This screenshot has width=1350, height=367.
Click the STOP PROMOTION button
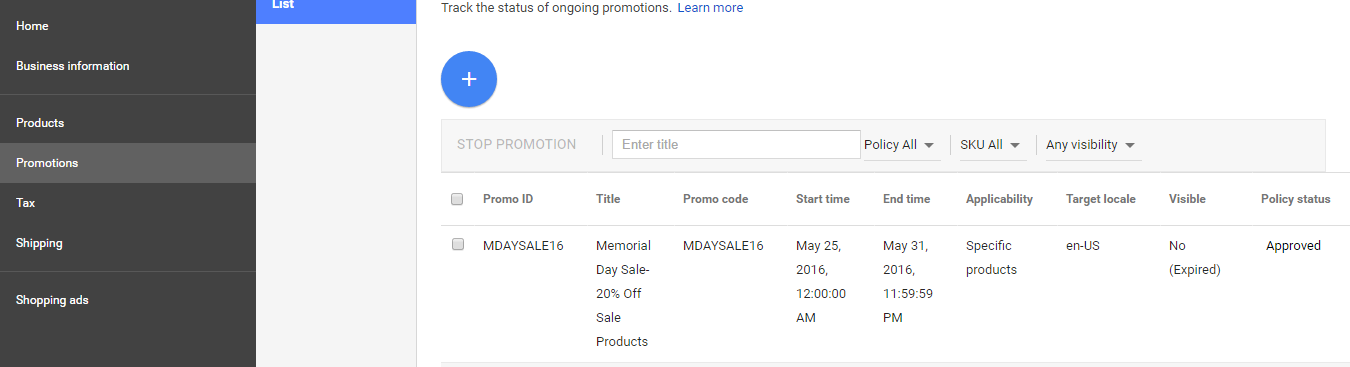[x=516, y=144]
